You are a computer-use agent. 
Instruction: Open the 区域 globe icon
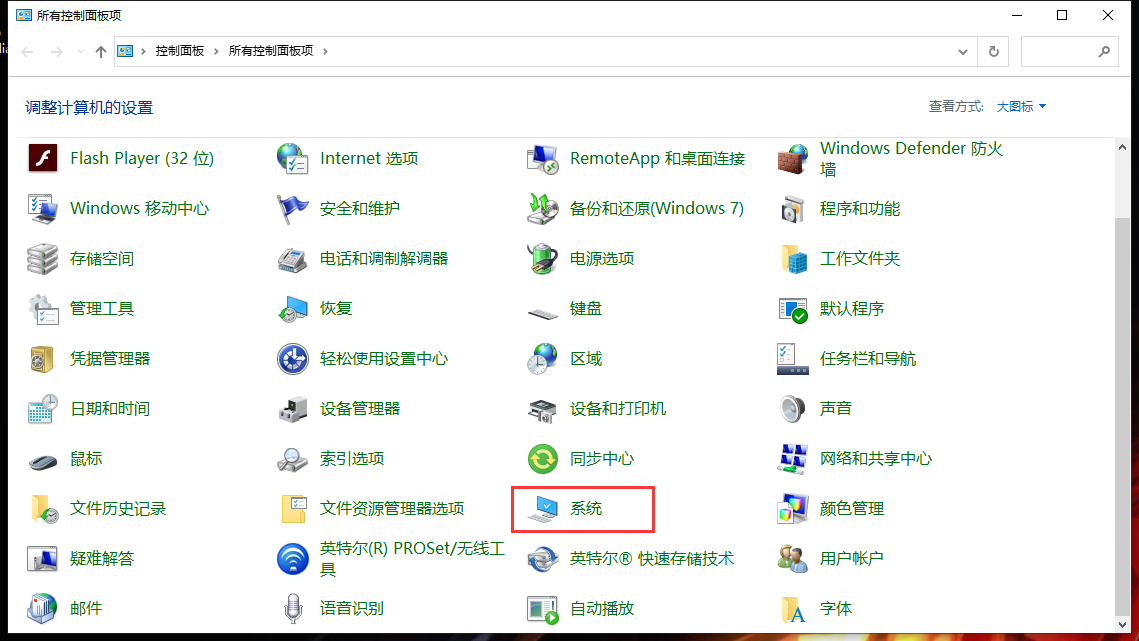click(543, 358)
